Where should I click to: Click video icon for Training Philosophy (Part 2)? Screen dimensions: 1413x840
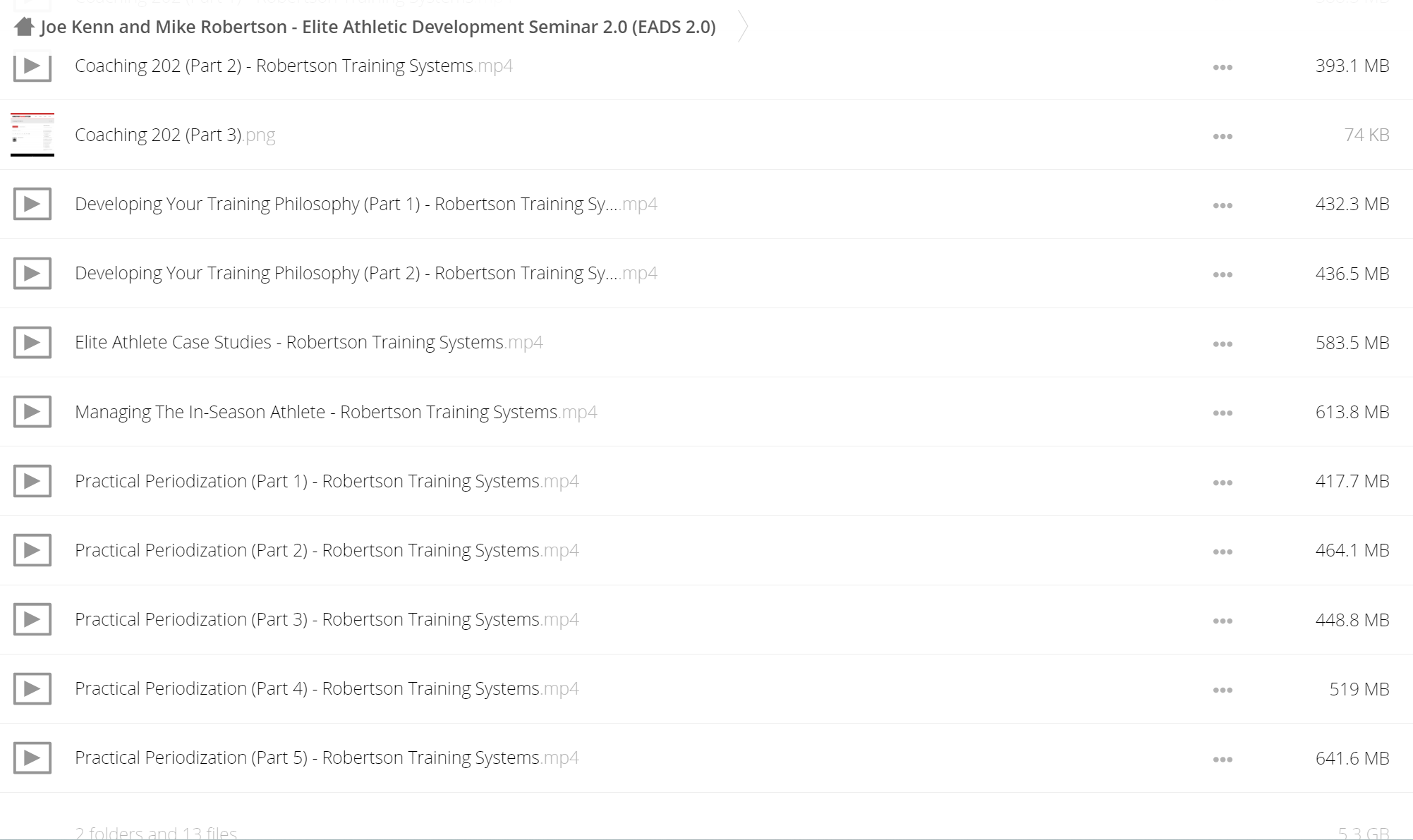coord(32,274)
